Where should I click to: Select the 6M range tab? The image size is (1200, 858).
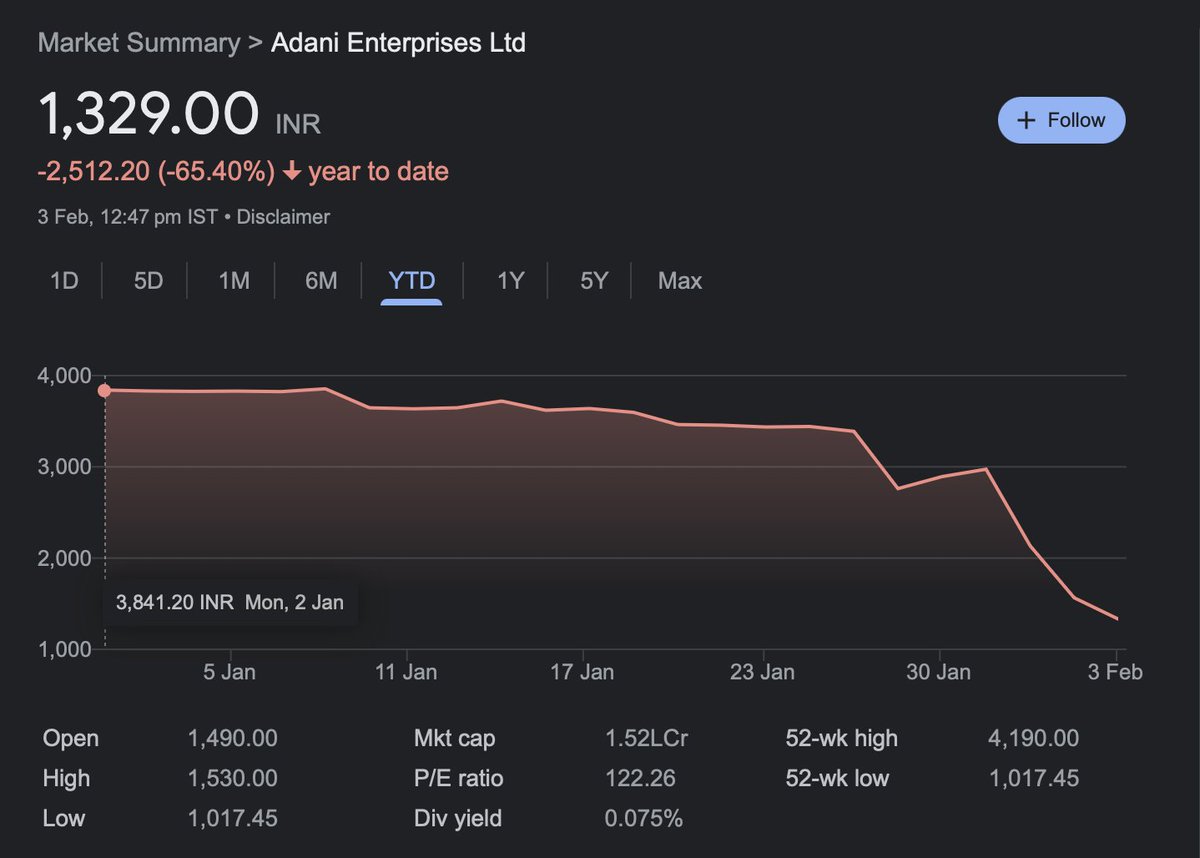coord(321,281)
